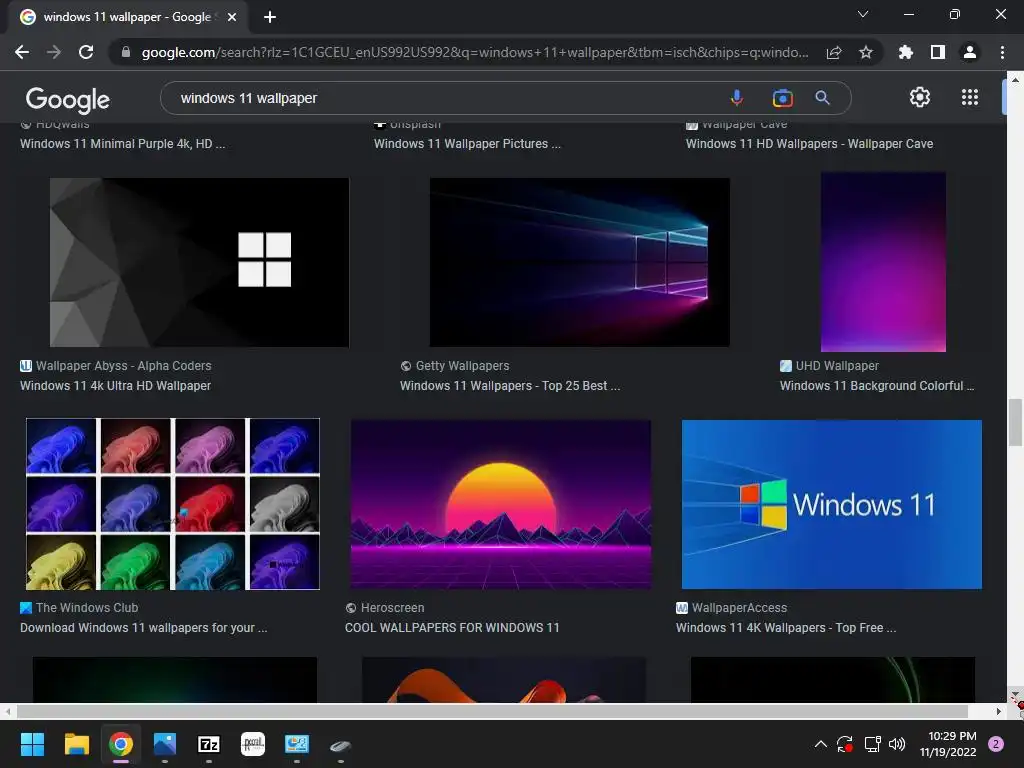Click the magnifying glass search button
The width and height of the screenshot is (1024, 768).
(x=822, y=98)
